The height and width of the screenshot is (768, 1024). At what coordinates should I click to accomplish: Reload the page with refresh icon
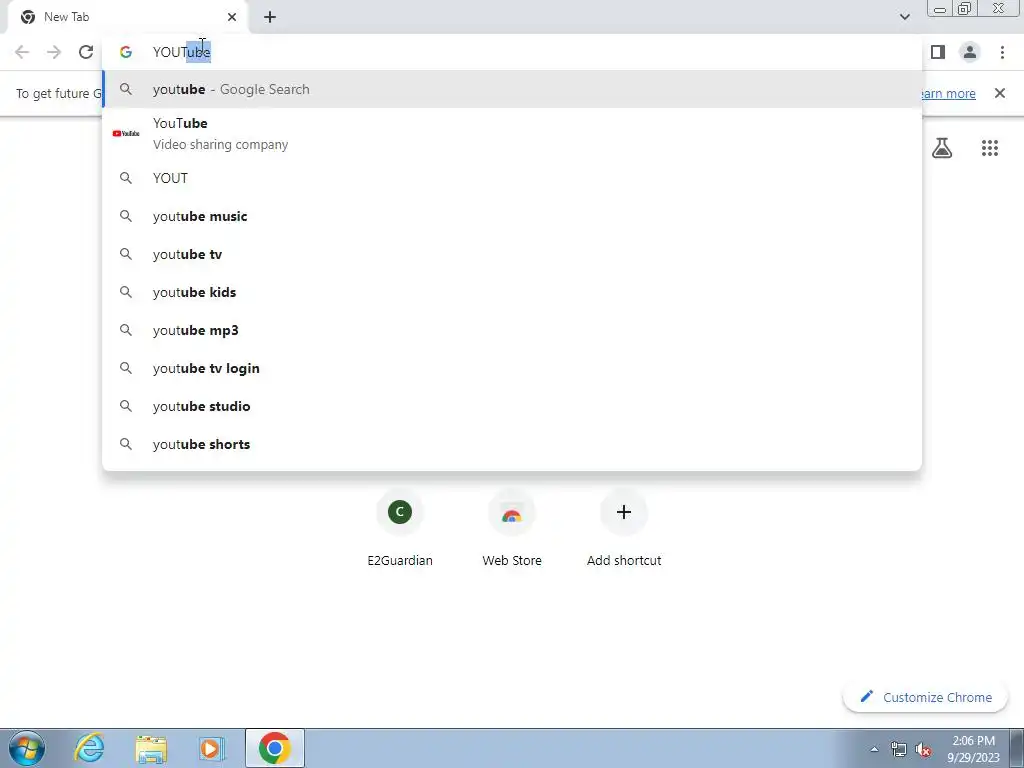[x=86, y=52]
